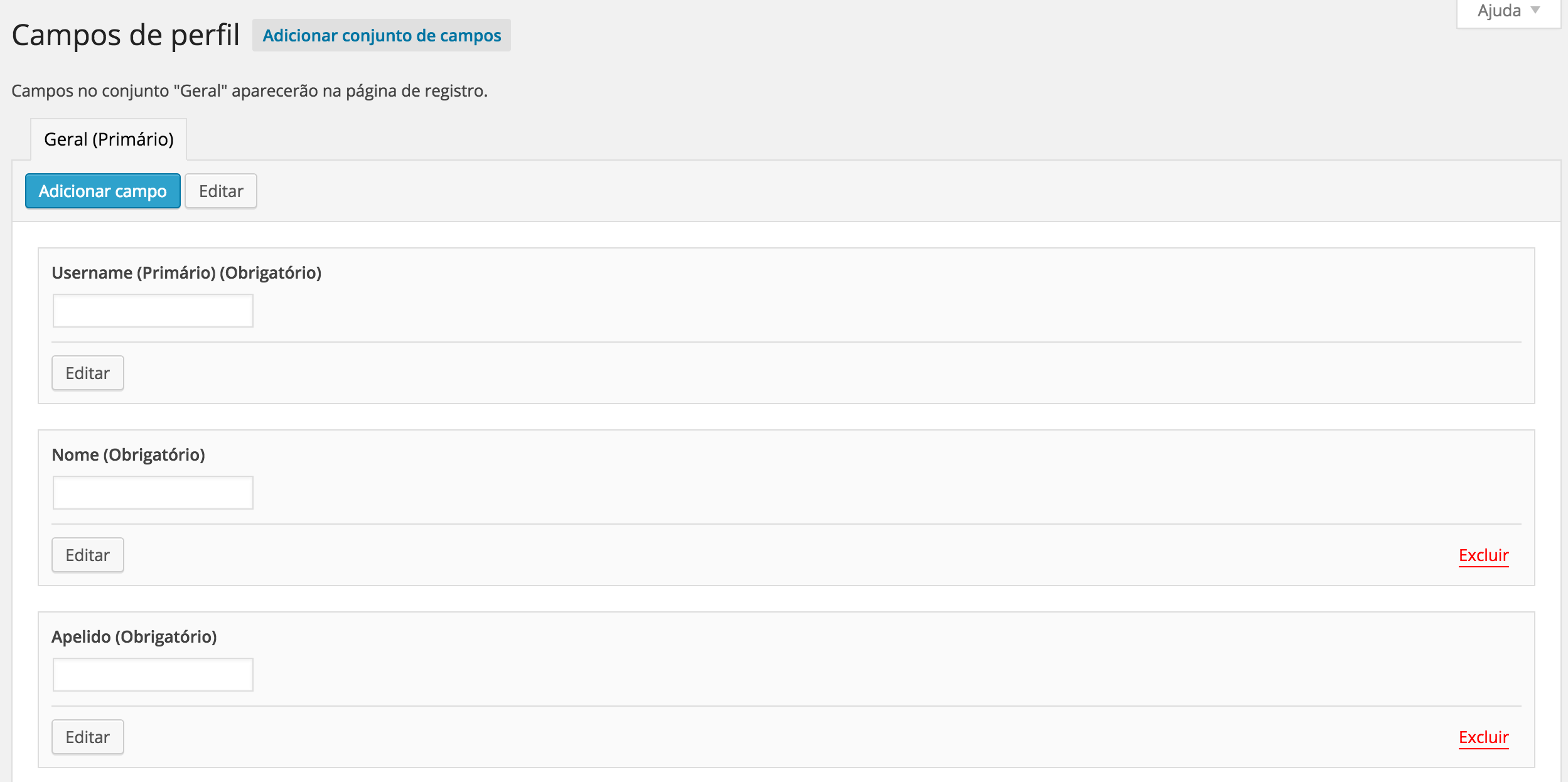Focus the Username text input
Viewport: 1568px width, 782px height.
tap(153, 311)
